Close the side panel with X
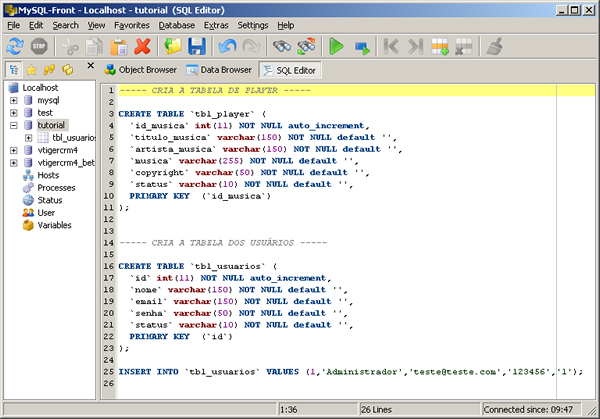Screen dimensions: 600x419 [x=91, y=65]
